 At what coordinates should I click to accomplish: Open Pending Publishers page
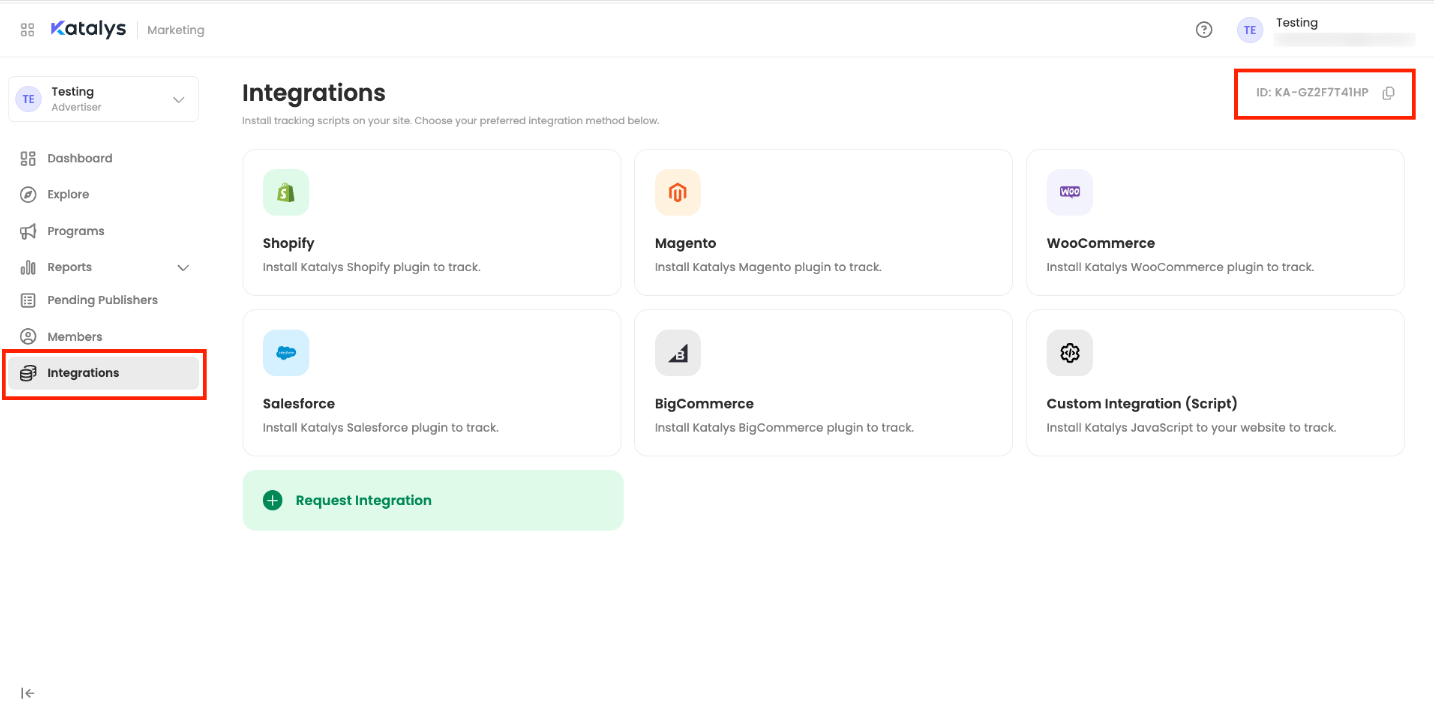(x=103, y=300)
